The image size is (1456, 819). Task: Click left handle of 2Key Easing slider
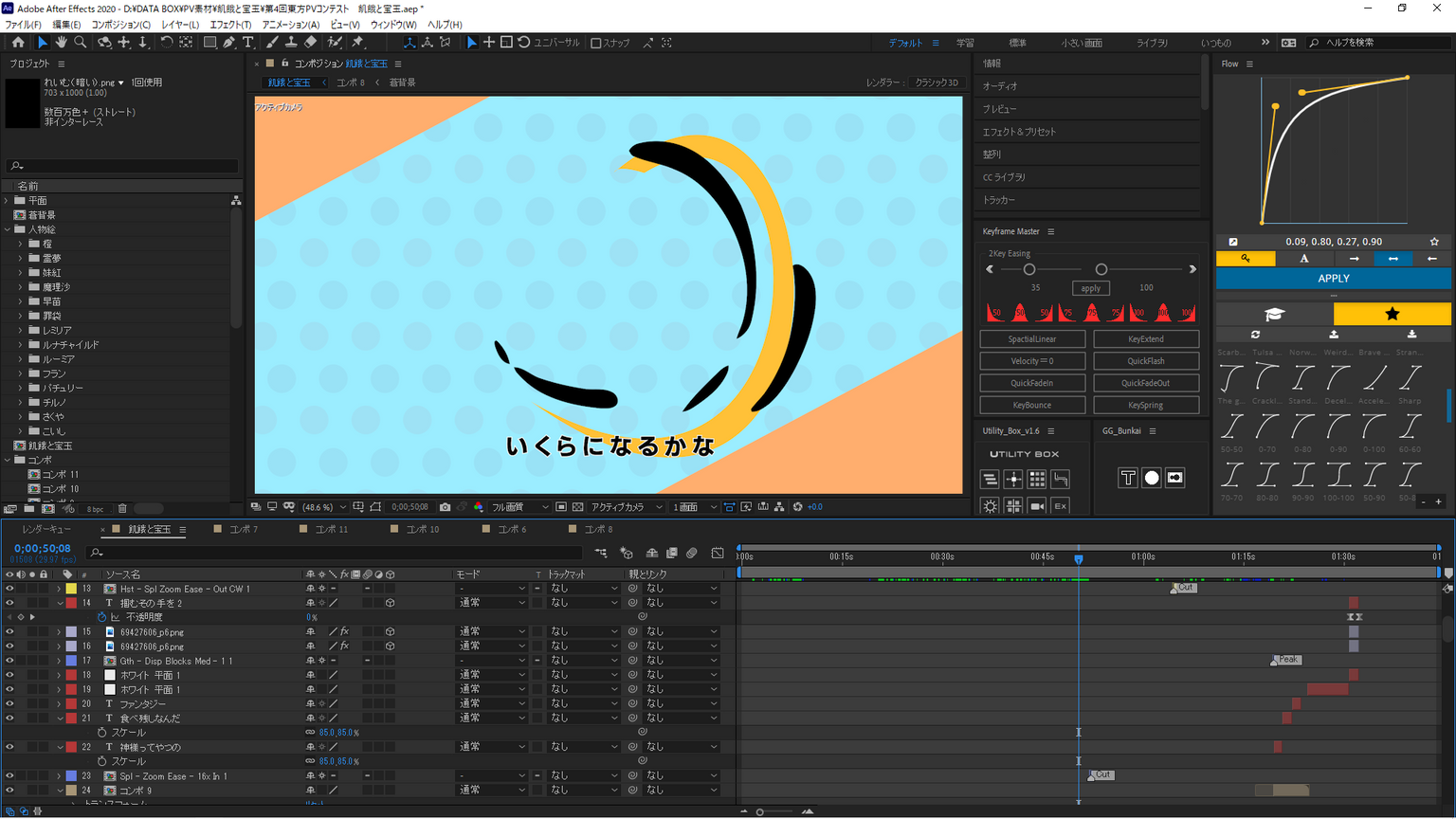[x=1028, y=269]
